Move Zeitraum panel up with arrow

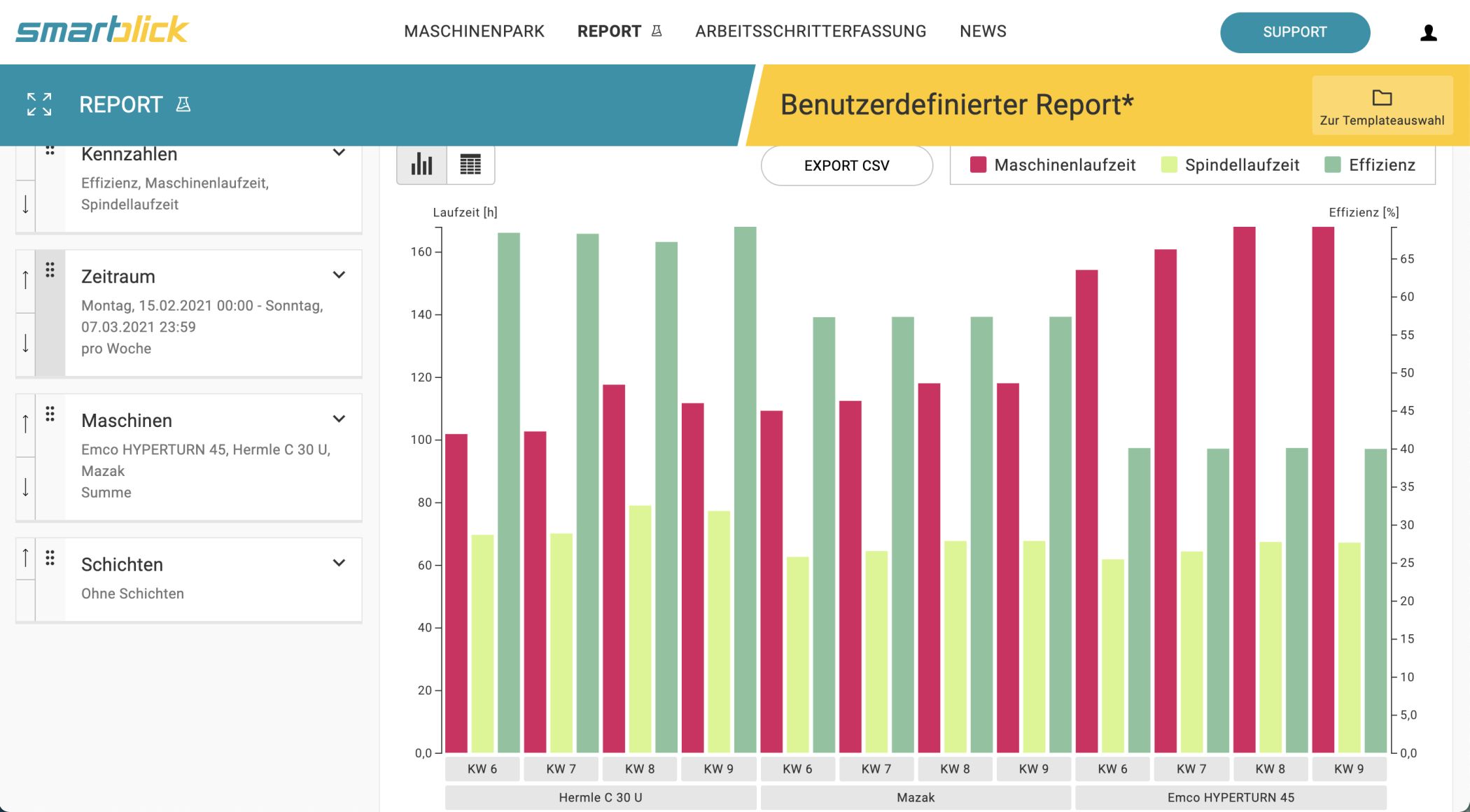click(x=25, y=280)
